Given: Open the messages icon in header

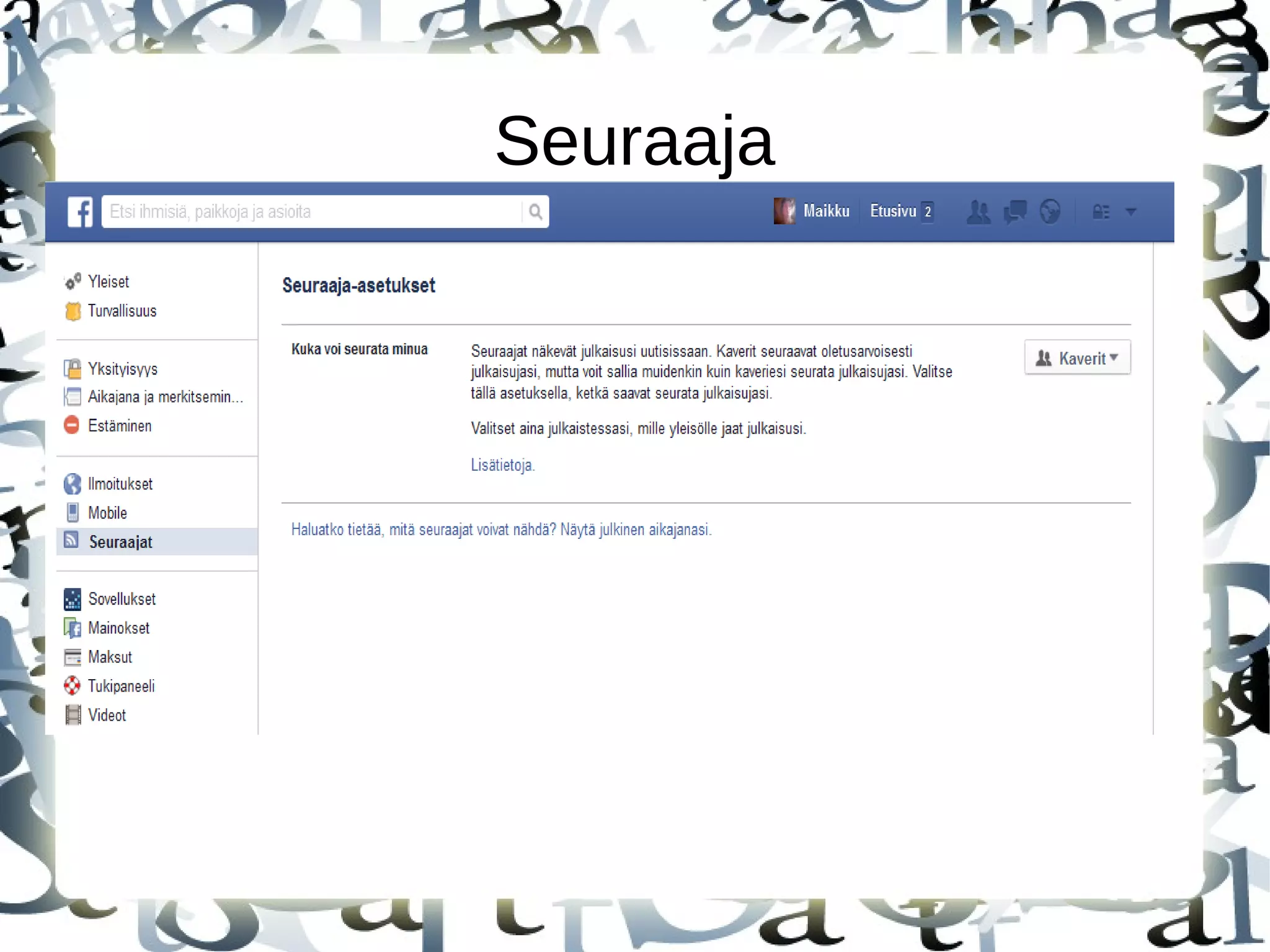Looking at the screenshot, I should tap(1015, 212).
